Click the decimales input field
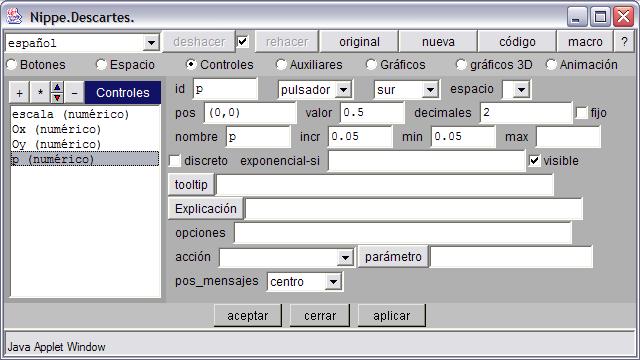640x360 pixels. tap(526, 113)
